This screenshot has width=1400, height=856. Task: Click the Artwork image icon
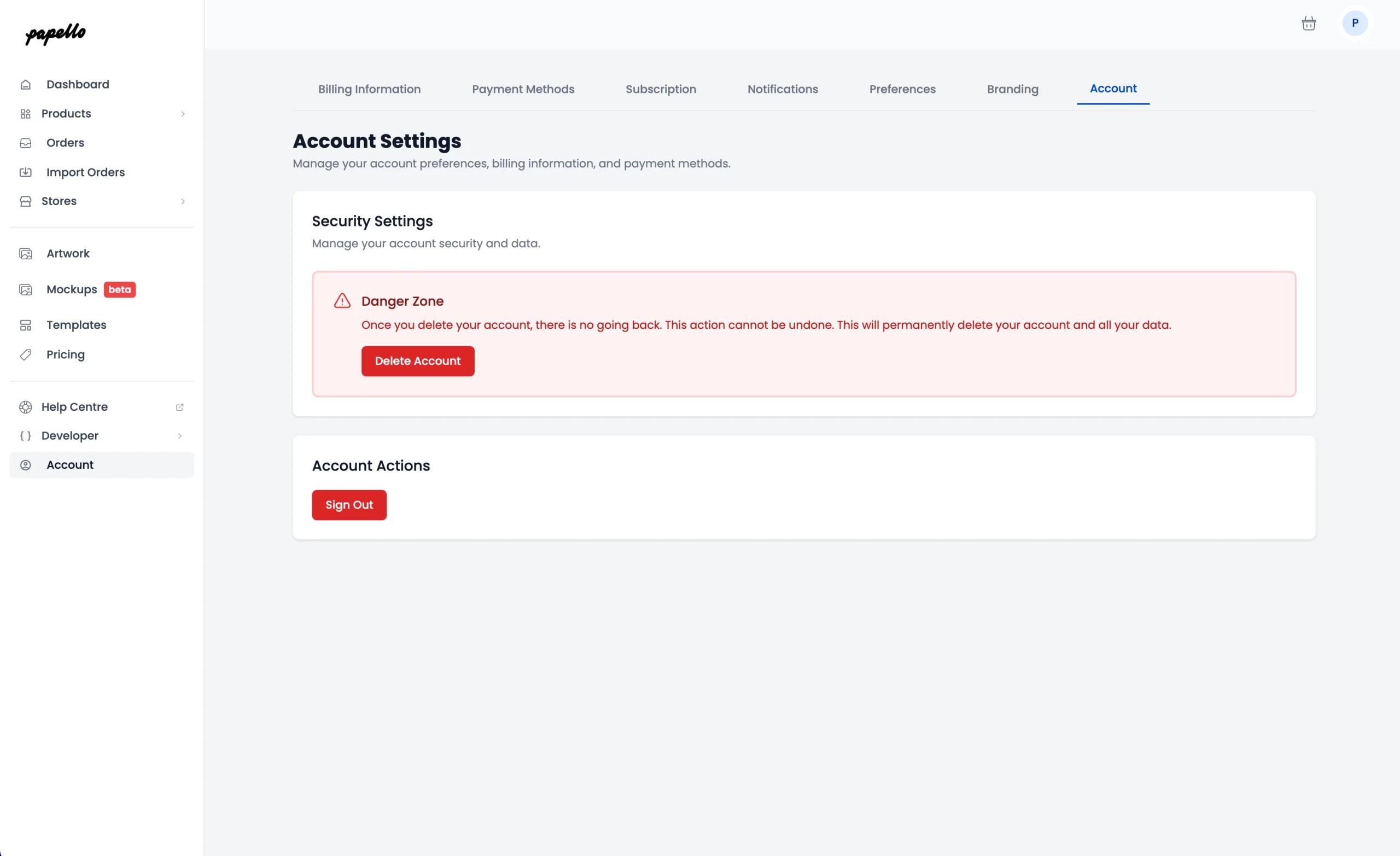click(26, 253)
